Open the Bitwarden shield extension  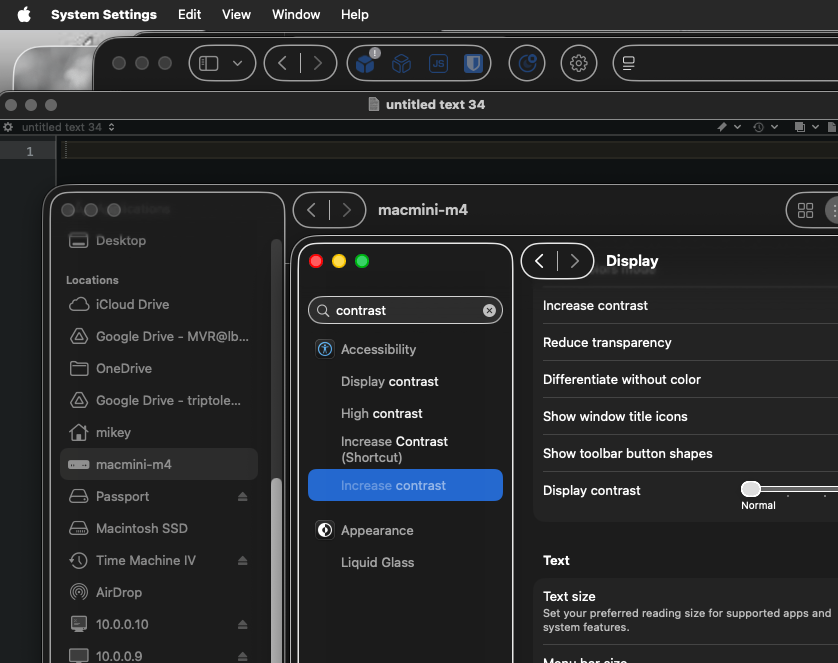[x=473, y=64]
